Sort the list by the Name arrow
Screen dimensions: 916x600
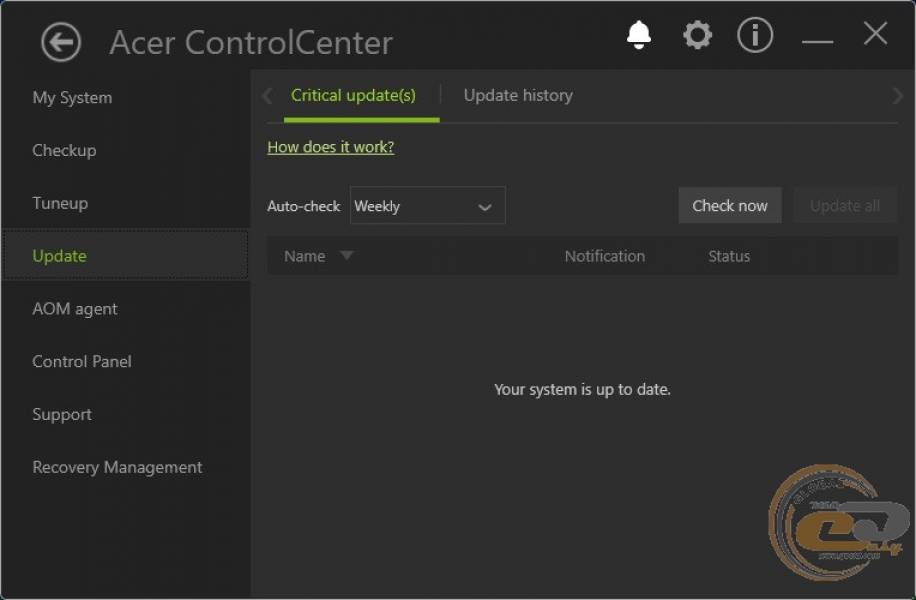(346, 255)
